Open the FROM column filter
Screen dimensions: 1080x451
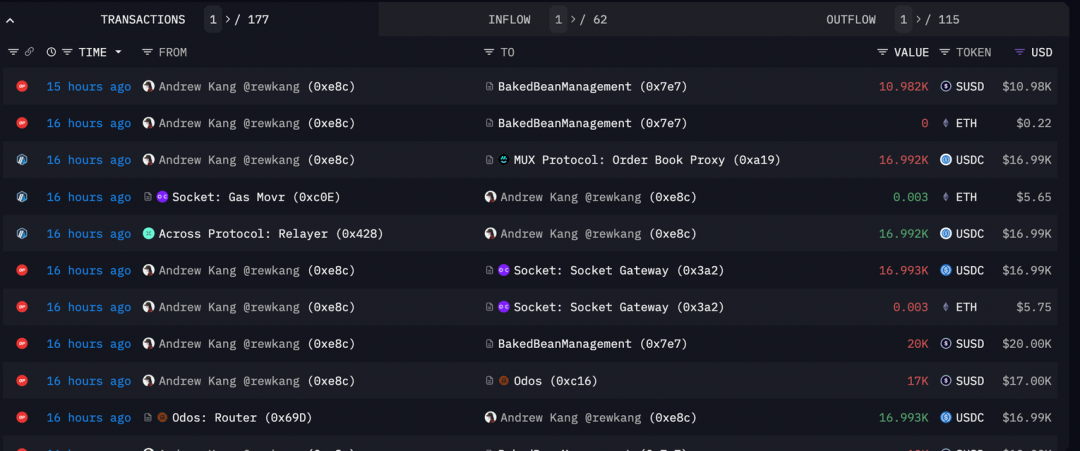point(147,52)
